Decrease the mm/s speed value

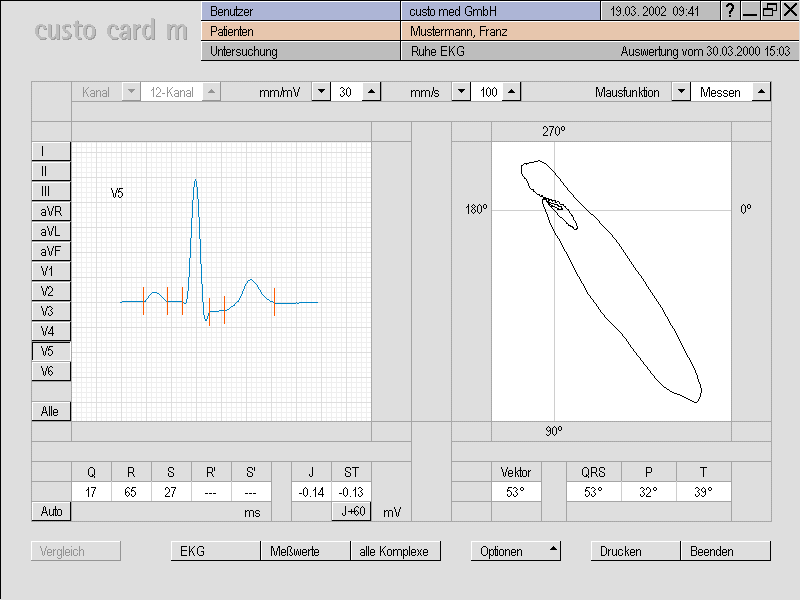[461, 91]
